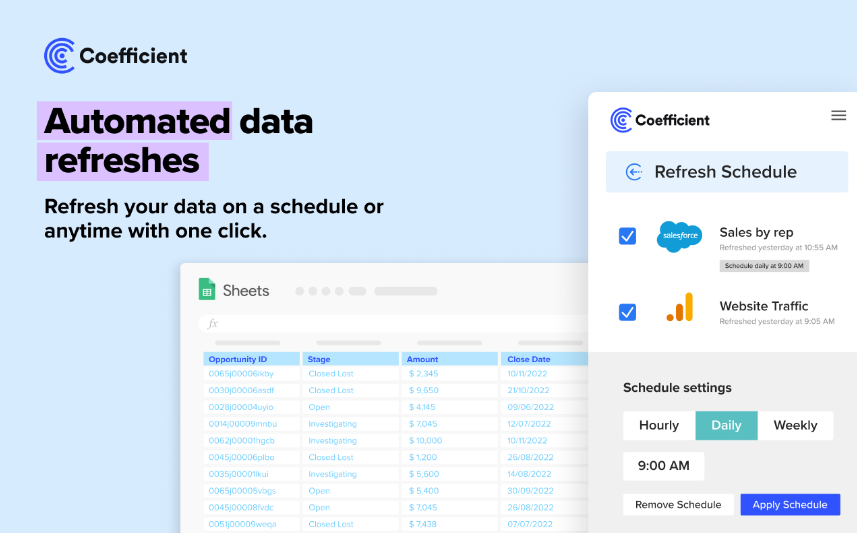Select the $ 5,400 amount cell
Viewport: 857px width, 533px height.
(450, 491)
